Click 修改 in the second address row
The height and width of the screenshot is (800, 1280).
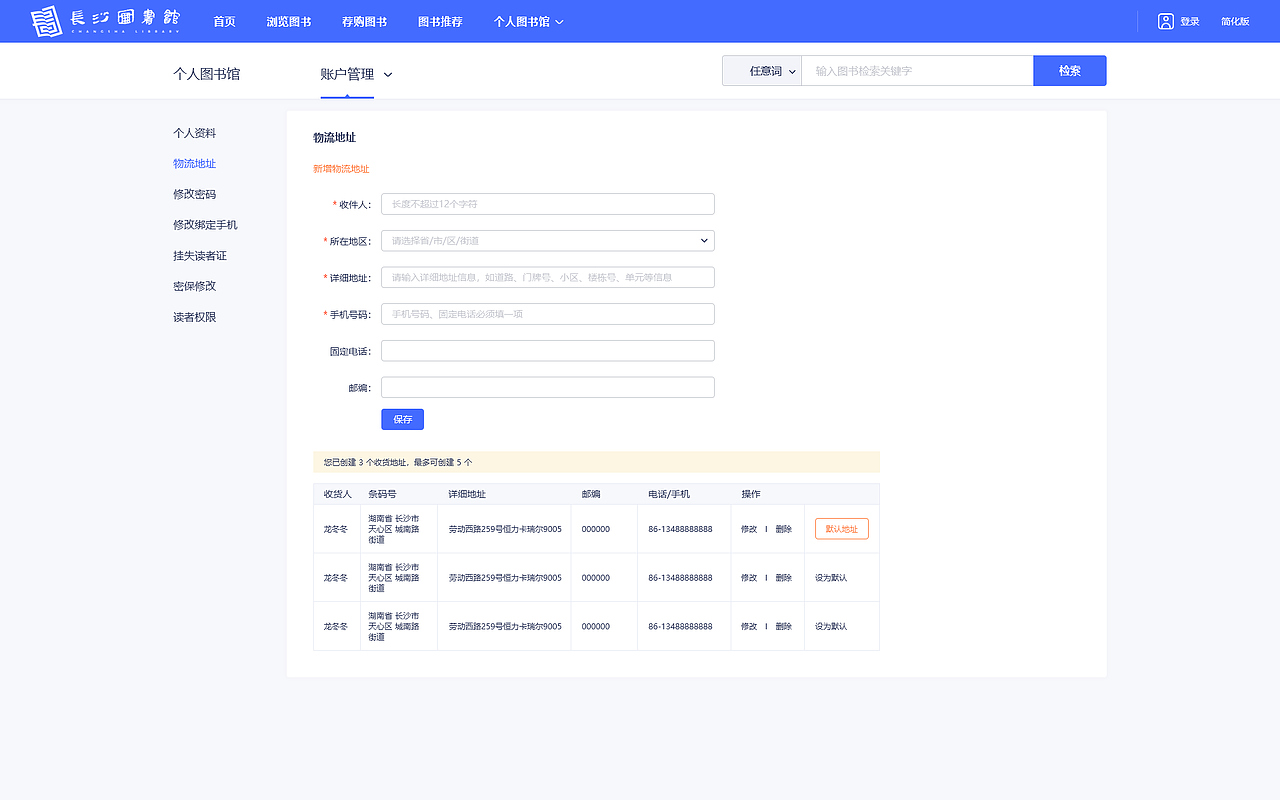749,578
